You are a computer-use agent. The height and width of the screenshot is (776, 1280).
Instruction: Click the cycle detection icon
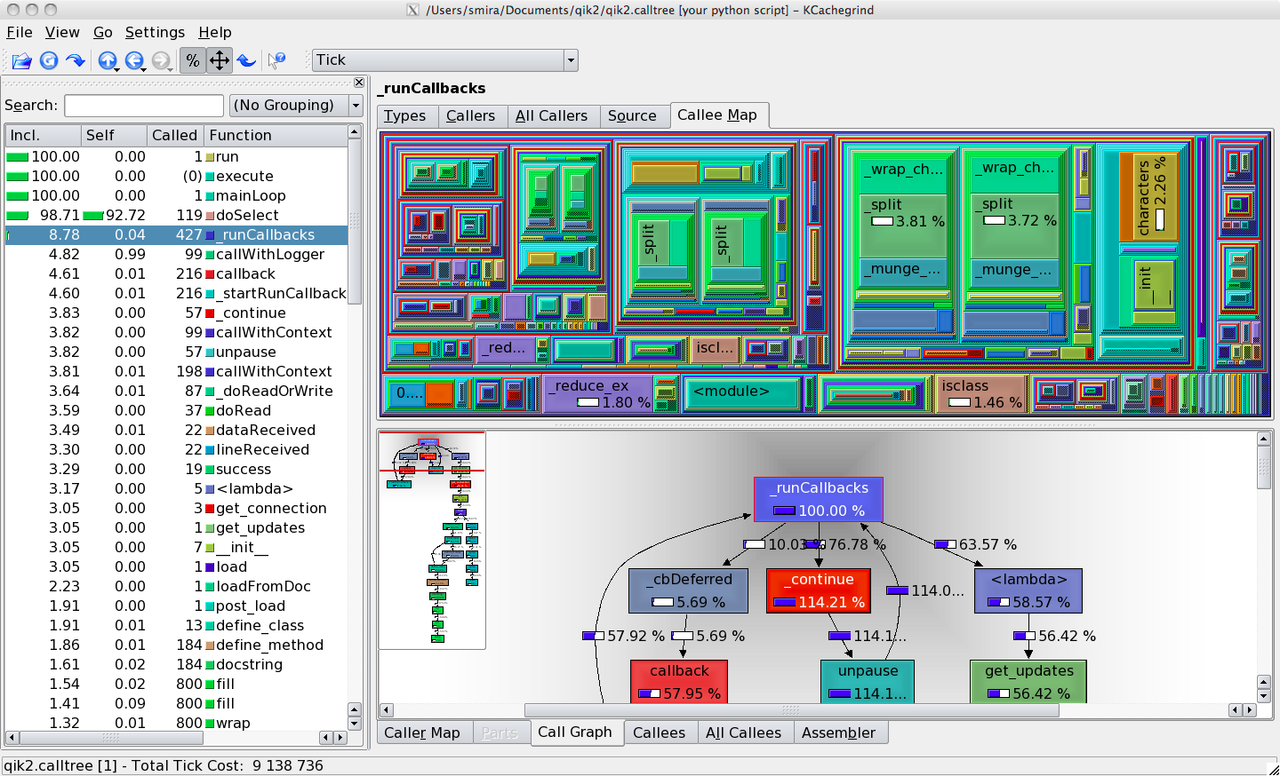tap(246, 60)
